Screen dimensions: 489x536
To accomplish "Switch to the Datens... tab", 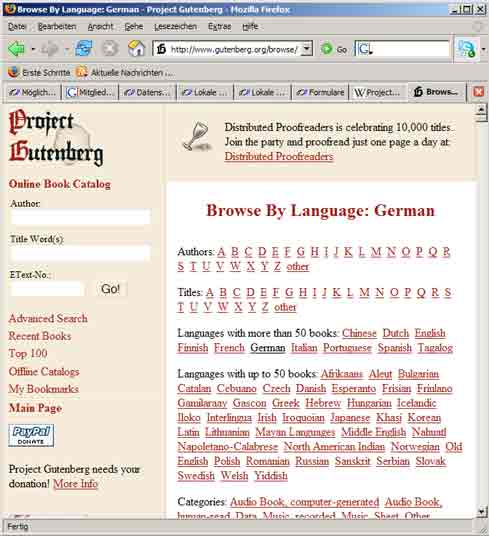I will (147, 92).
